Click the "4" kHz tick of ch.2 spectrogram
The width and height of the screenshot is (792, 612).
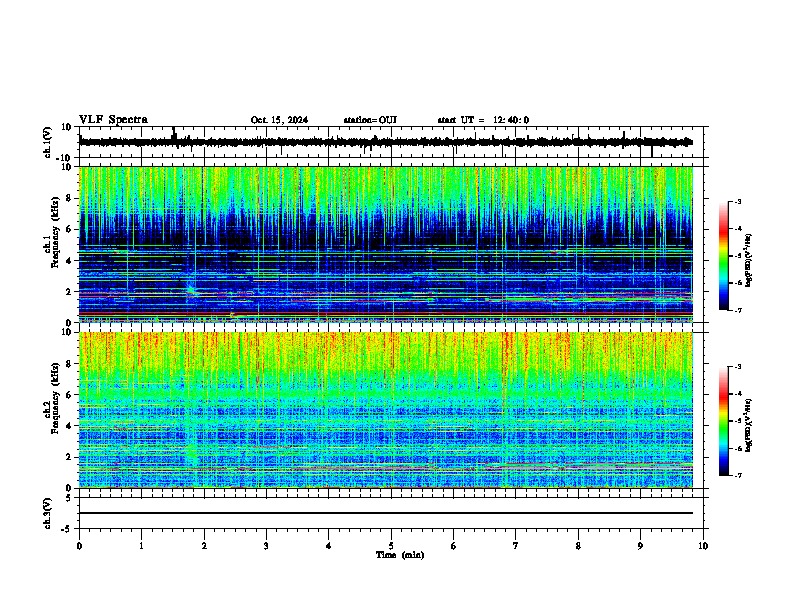click(70, 426)
